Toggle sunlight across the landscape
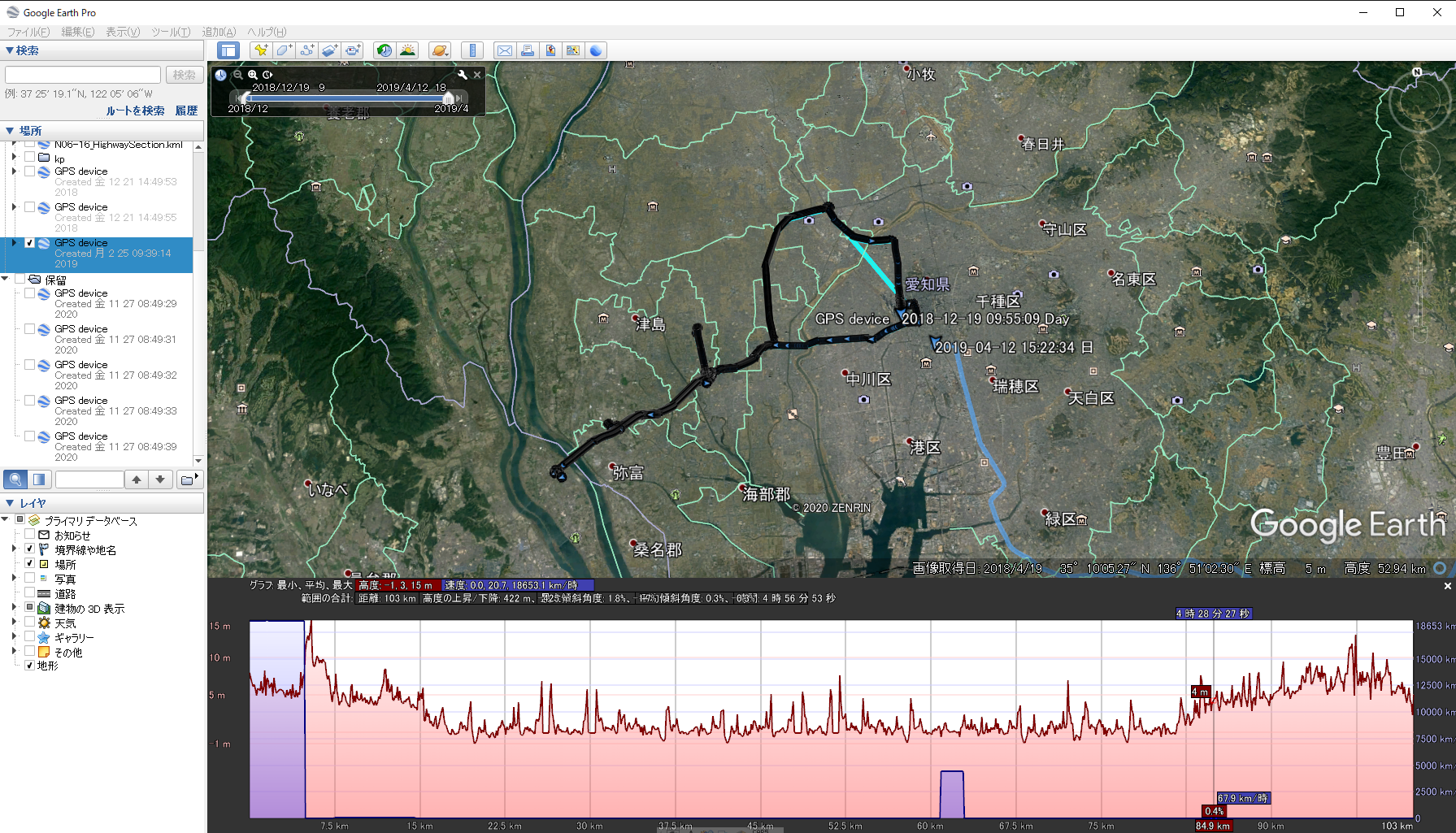Screen dimensions: 1456x833 [407, 50]
